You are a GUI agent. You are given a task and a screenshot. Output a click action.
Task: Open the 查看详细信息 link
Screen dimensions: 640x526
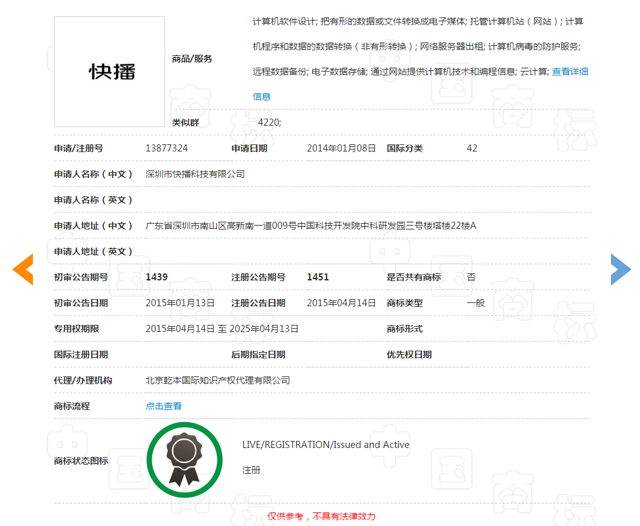pos(570,72)
